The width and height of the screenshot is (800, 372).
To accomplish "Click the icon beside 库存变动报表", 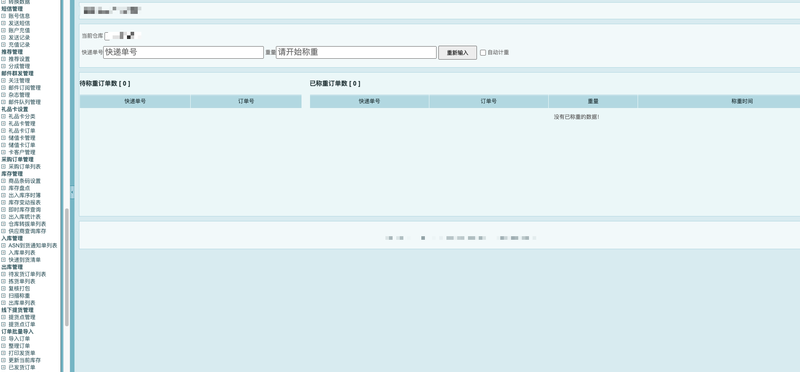I will point(4,202).
